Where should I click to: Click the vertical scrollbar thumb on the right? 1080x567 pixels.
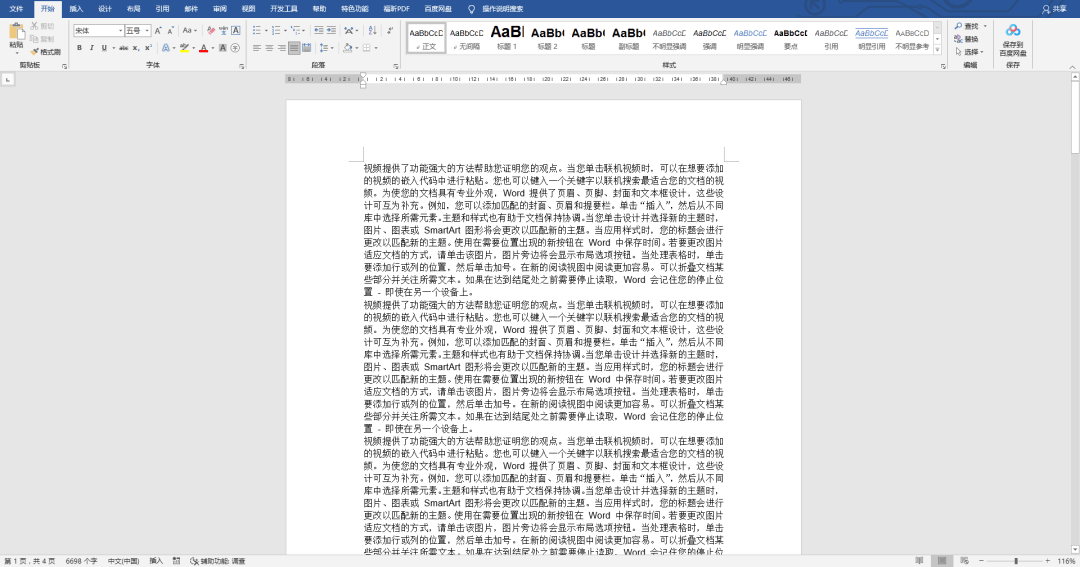1075,117
